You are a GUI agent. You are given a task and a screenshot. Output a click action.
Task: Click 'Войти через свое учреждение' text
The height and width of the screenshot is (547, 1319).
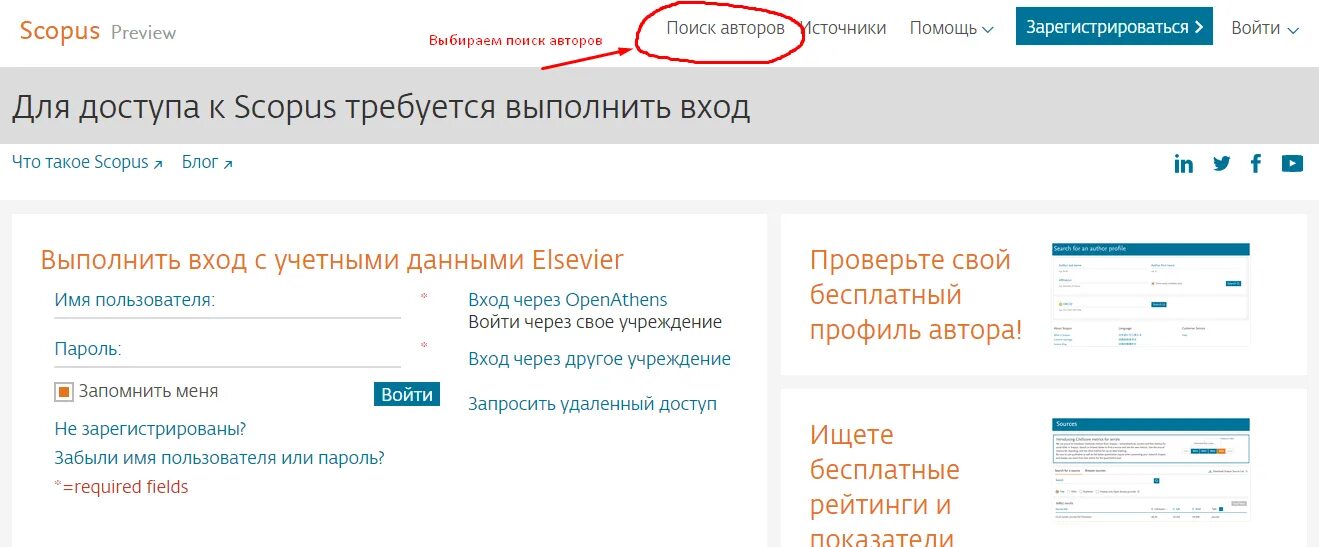[x=595, y=322]
